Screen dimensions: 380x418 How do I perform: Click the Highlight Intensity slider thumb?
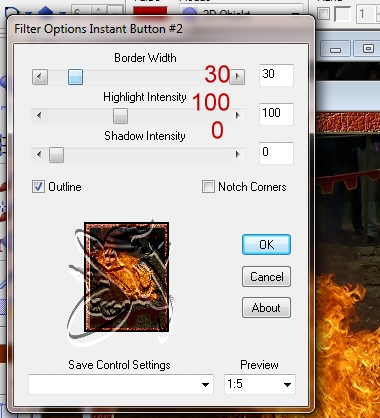[x=120, y=116]
